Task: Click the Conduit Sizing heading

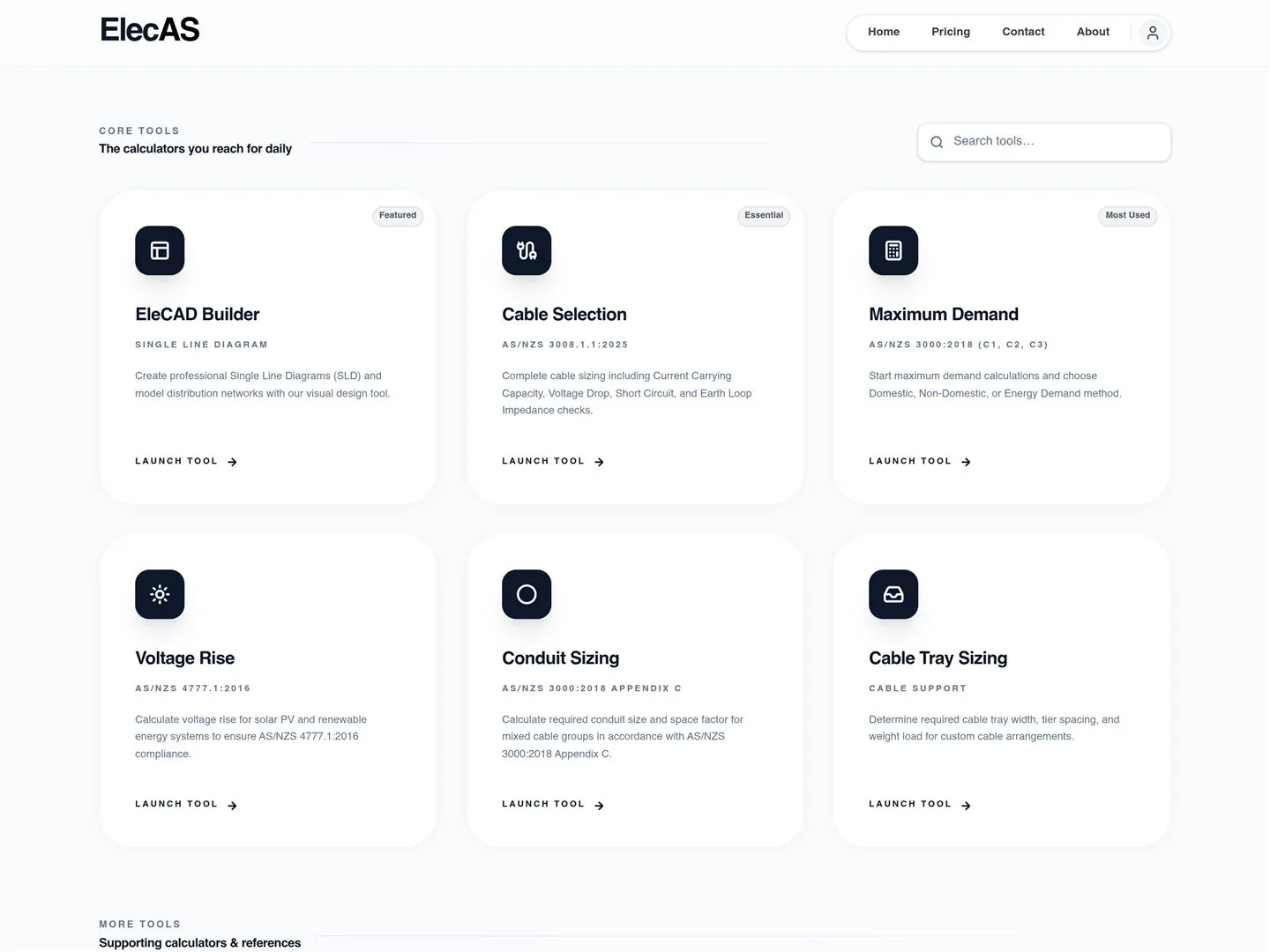Action: [x=561, y=658]
